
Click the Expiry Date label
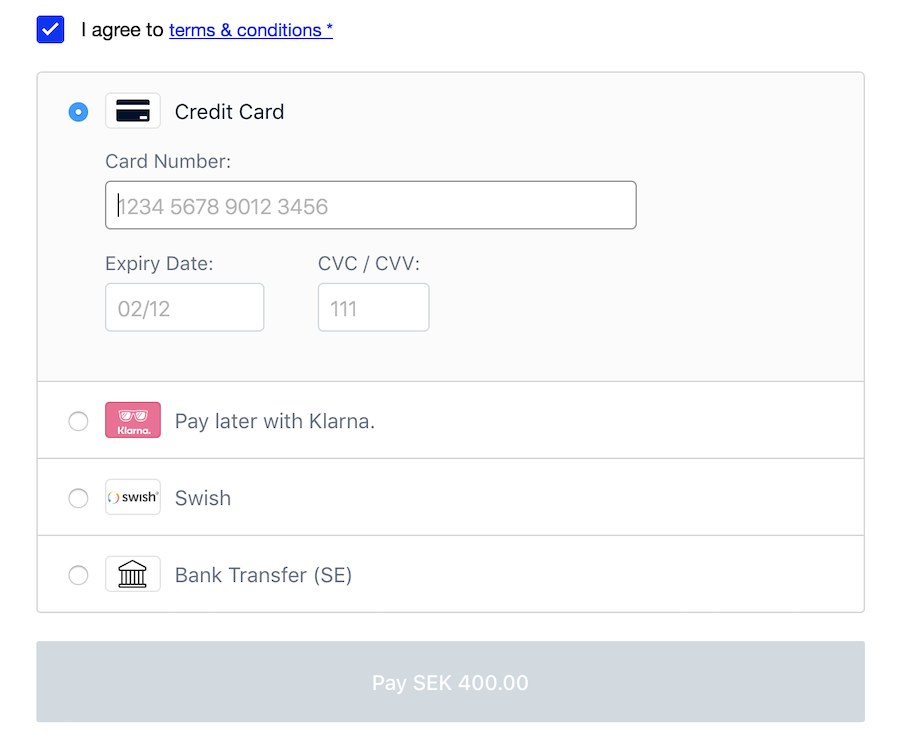pos(159,264)
